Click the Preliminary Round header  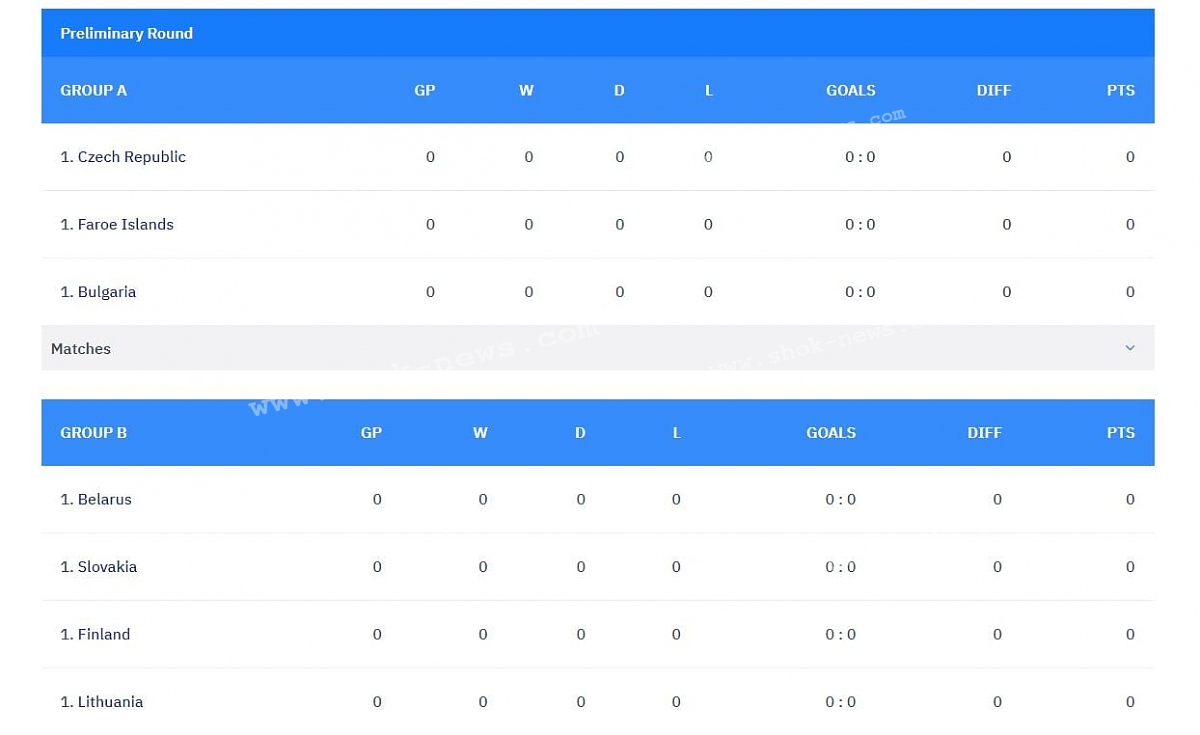pos(126,33)
